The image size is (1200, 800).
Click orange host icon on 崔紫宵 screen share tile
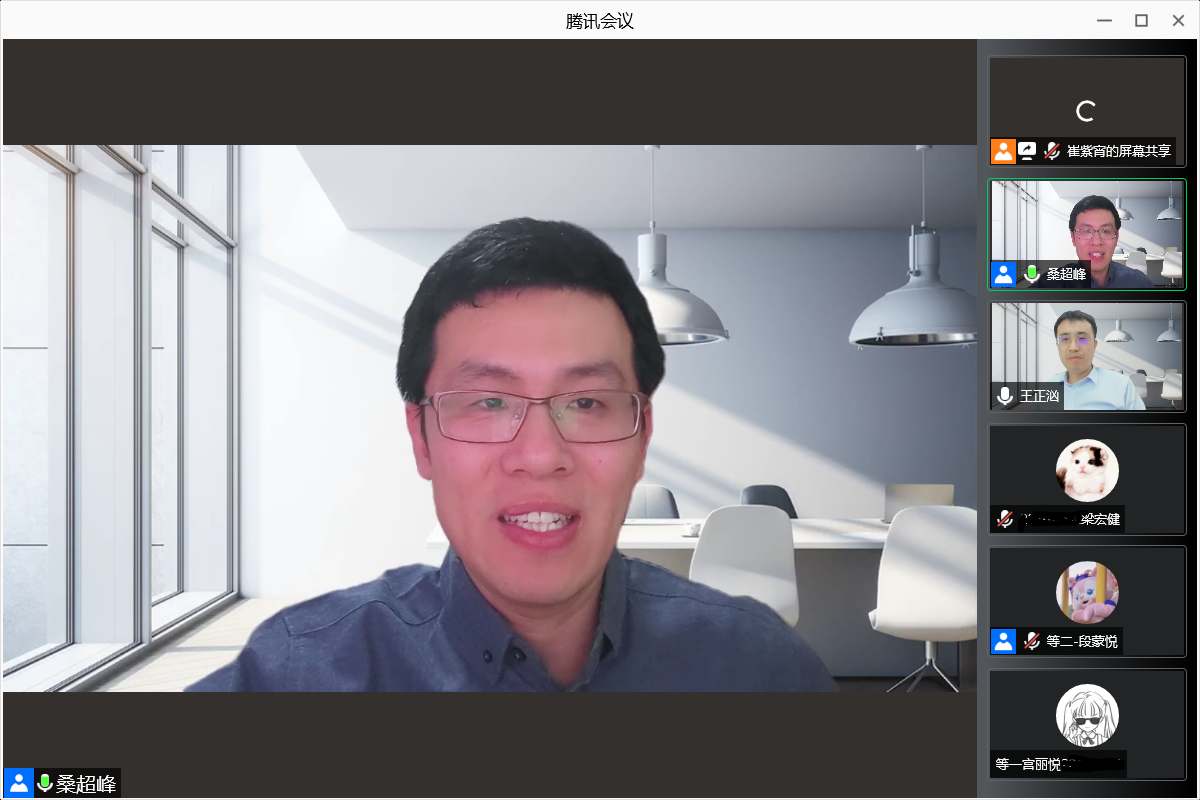[1003, 151]
